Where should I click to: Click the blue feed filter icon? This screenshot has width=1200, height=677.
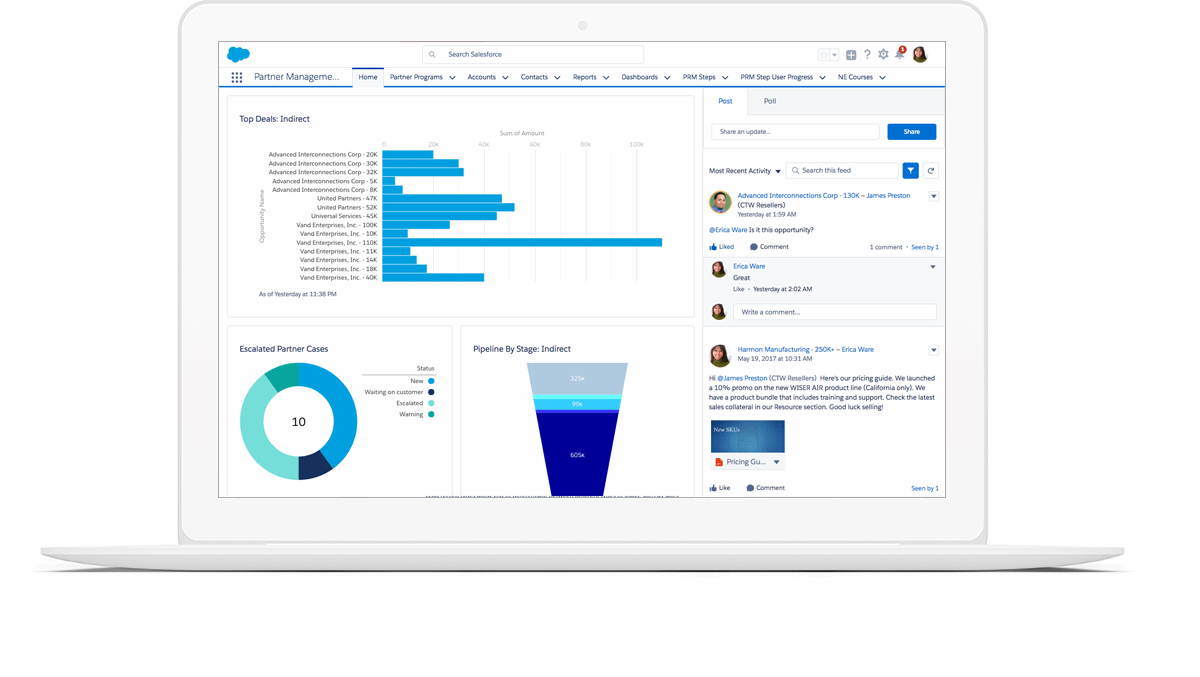pos(910,171)
